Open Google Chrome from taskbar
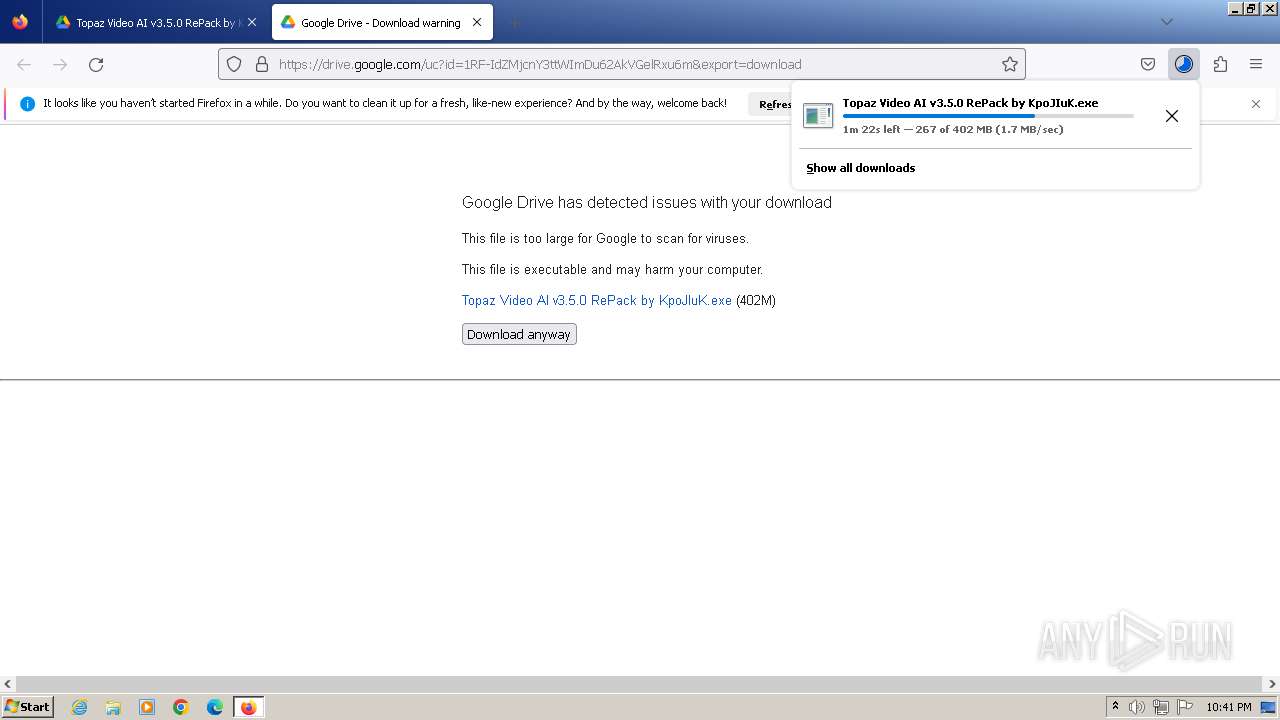The width and height of the screenshot is (1280, 720). click(181, 707)
